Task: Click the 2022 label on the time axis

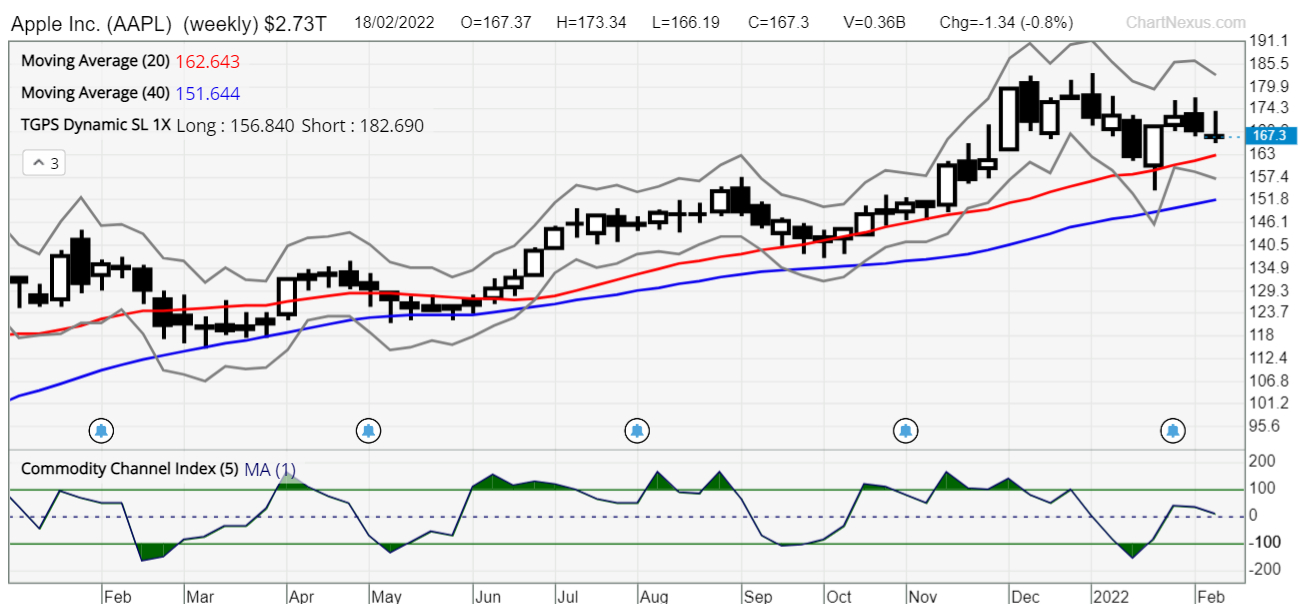Action: click(x=1111, y=597)
